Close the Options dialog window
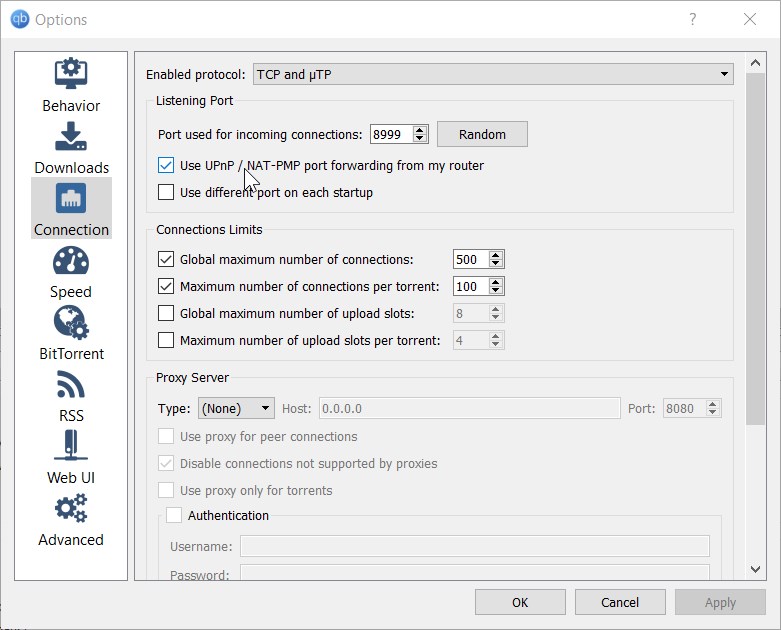This screenshot has height=630, width=781. coord(750,19)
